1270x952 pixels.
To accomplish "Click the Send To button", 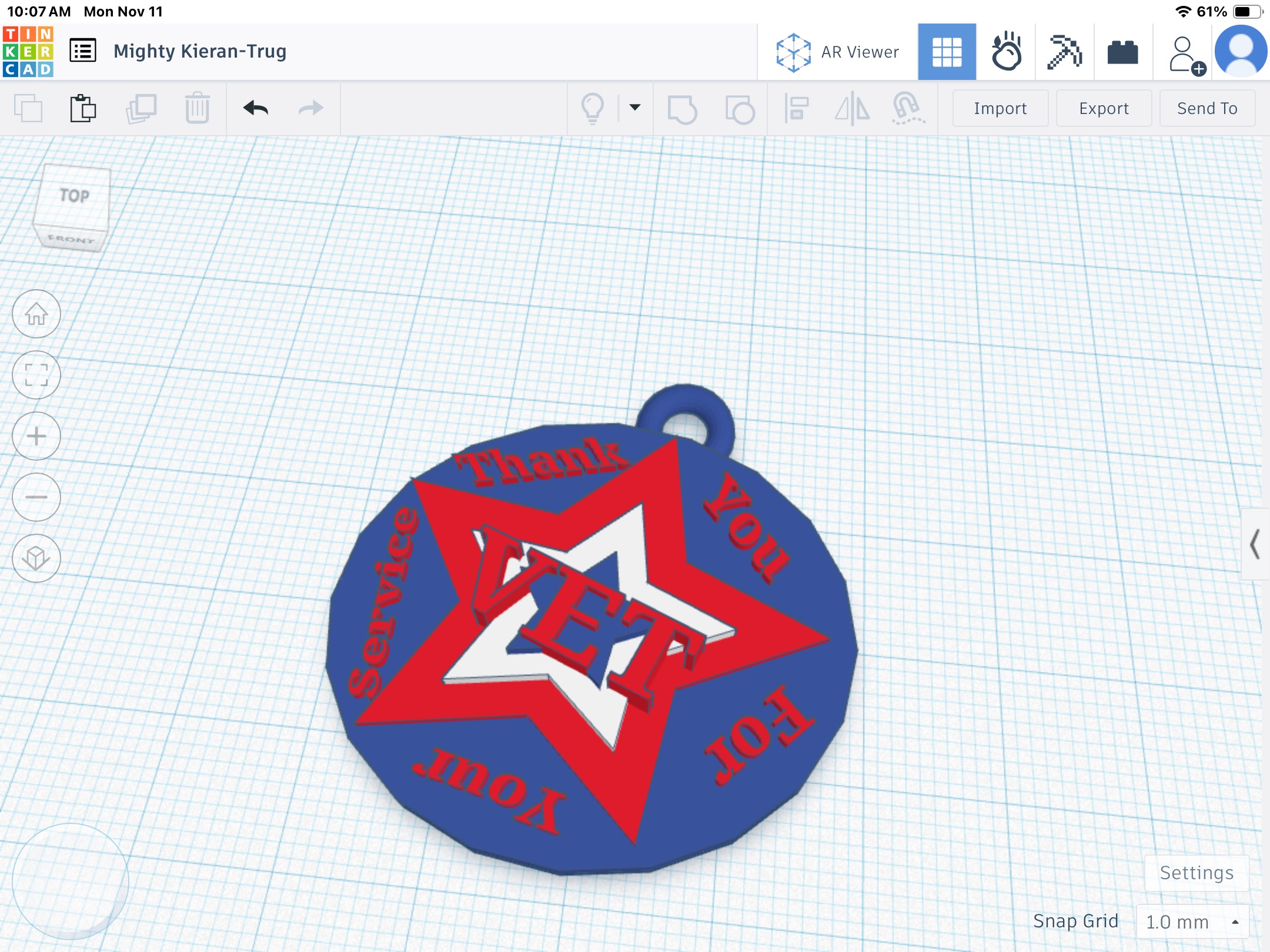I will click(x=1207, y=108).
